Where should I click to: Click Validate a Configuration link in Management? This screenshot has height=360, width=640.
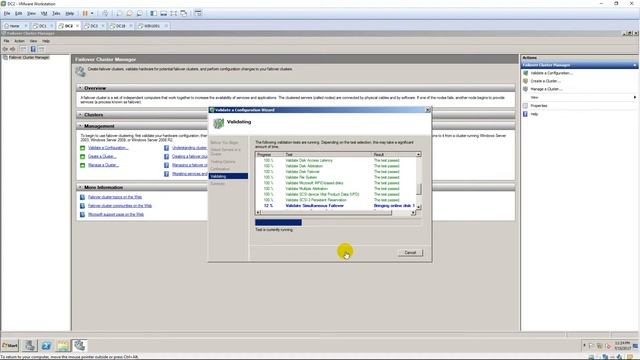(x=108, y=148)
